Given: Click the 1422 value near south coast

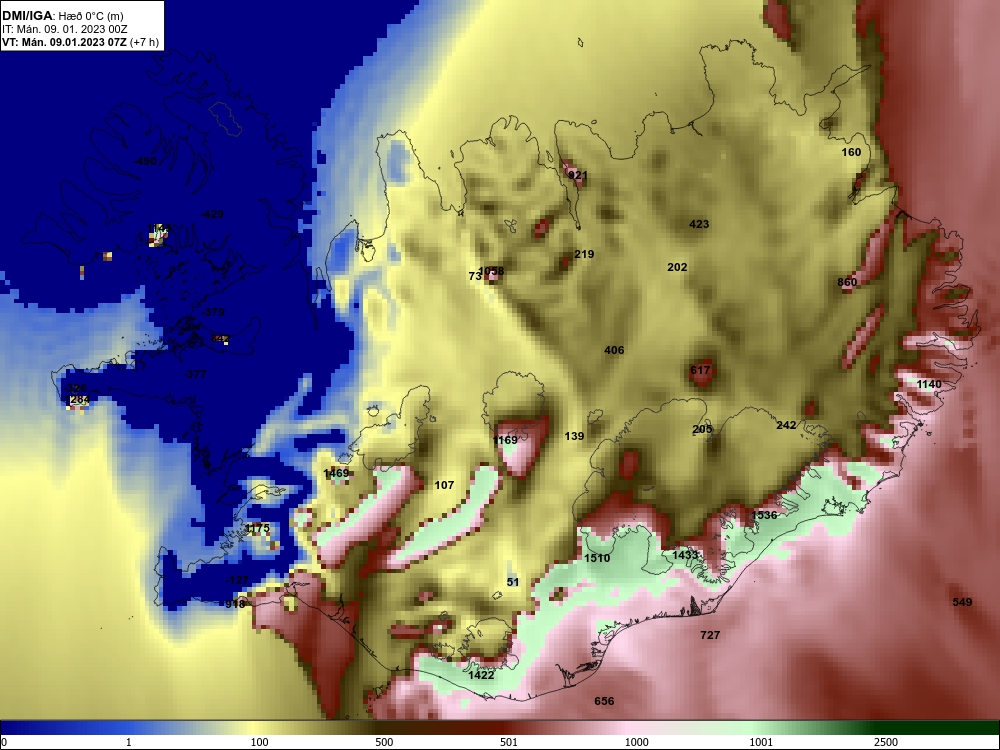Looking at the screenshot, I should pos(481,675).
